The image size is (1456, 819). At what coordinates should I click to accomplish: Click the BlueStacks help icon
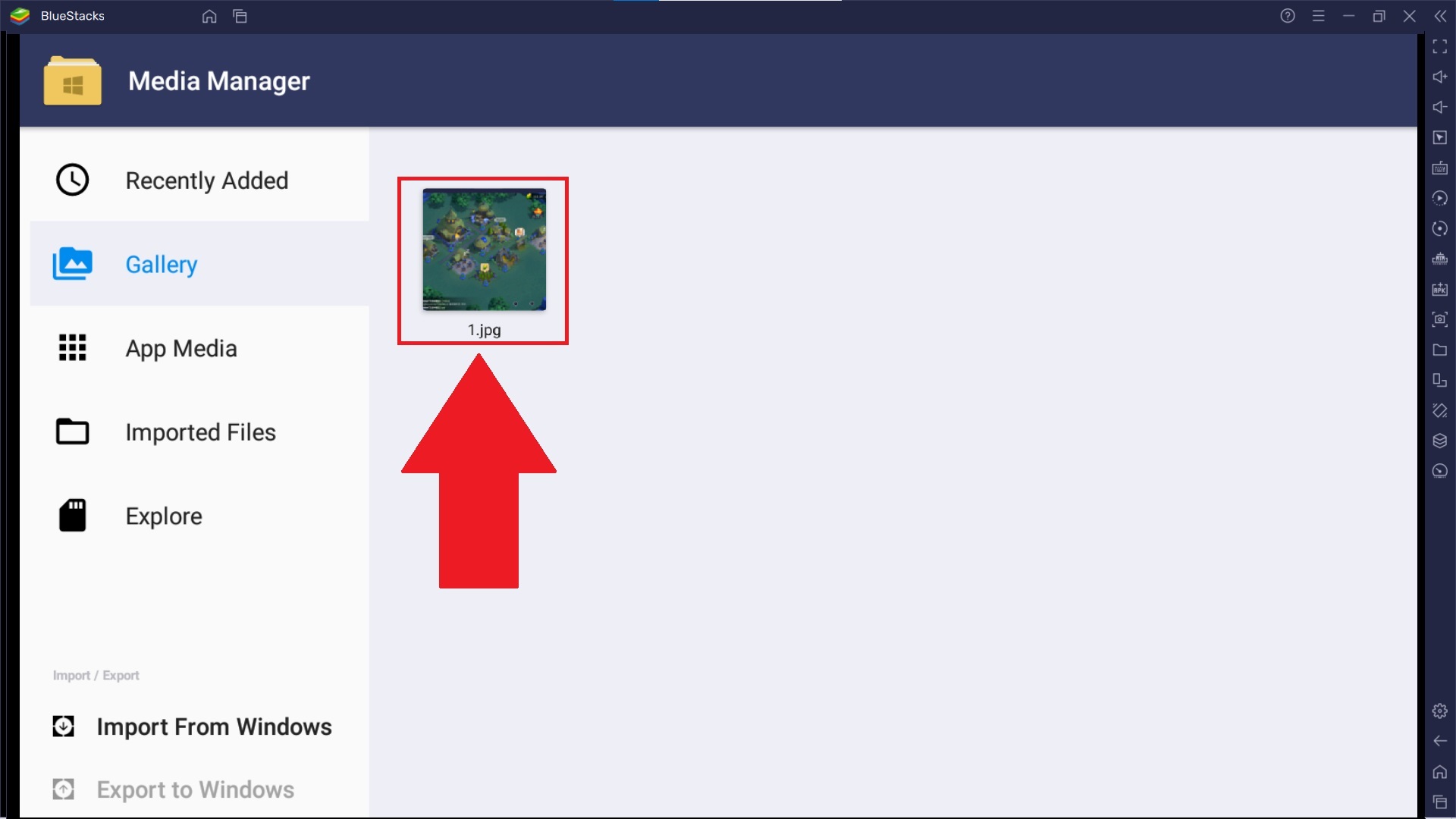(1286, 16)
